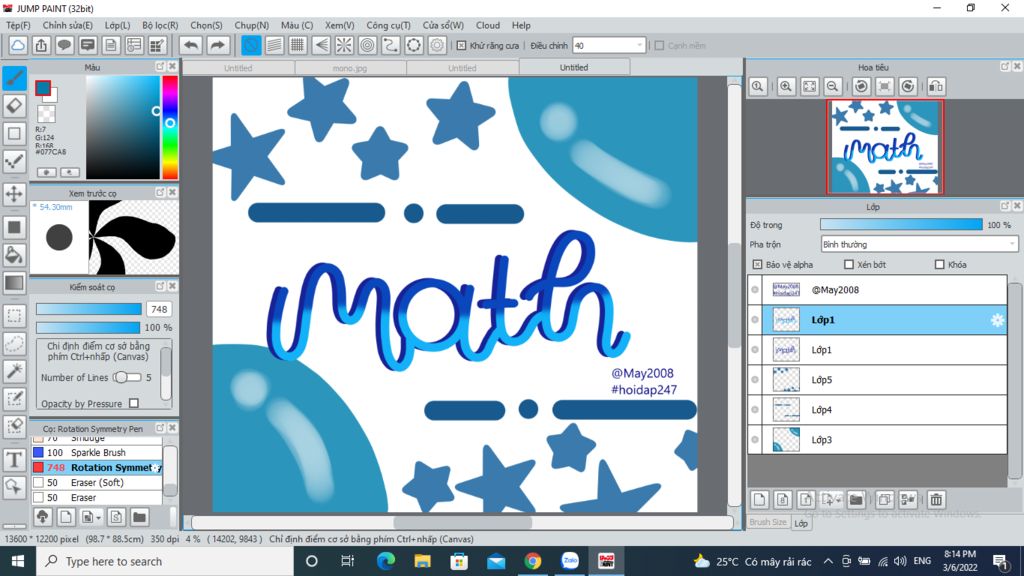Toggle the Number of Lines slider

pyautogui.click(x=127, y=377)
